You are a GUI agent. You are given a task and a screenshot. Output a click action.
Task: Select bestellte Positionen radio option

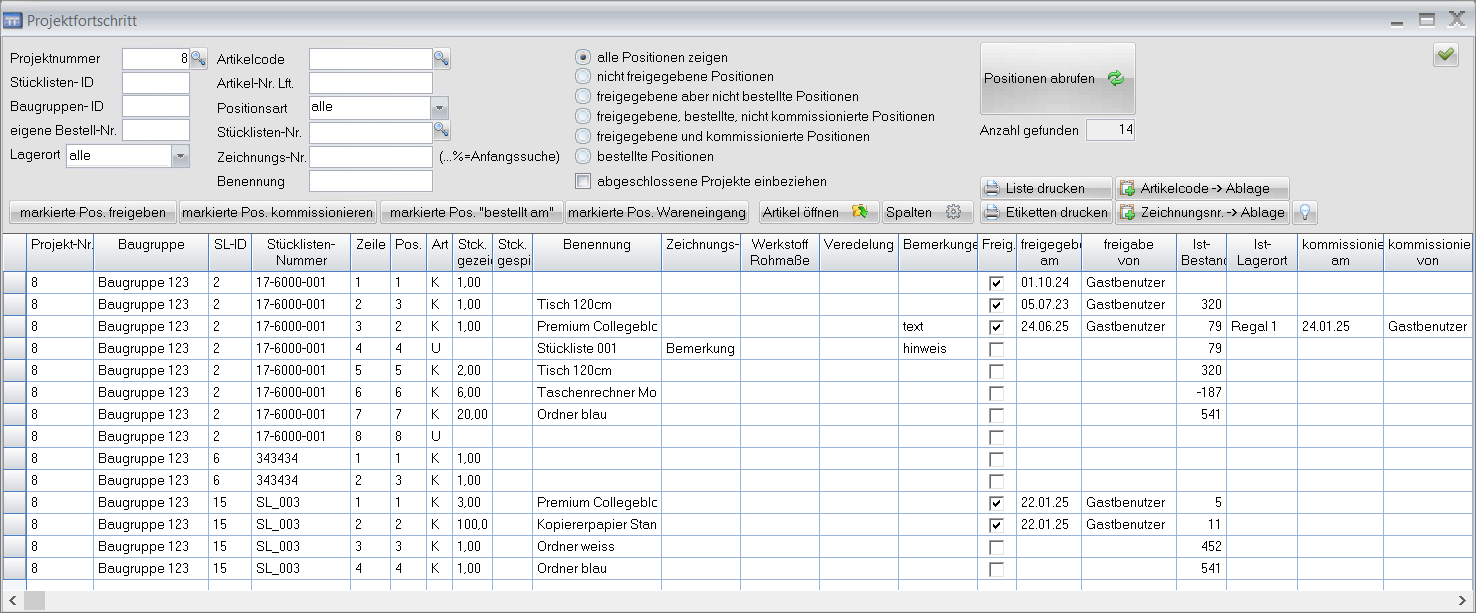click(584, 156)
